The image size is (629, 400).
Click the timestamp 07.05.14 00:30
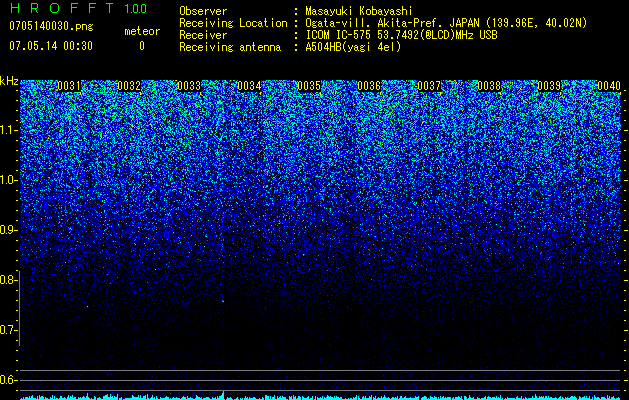(51, 46)
